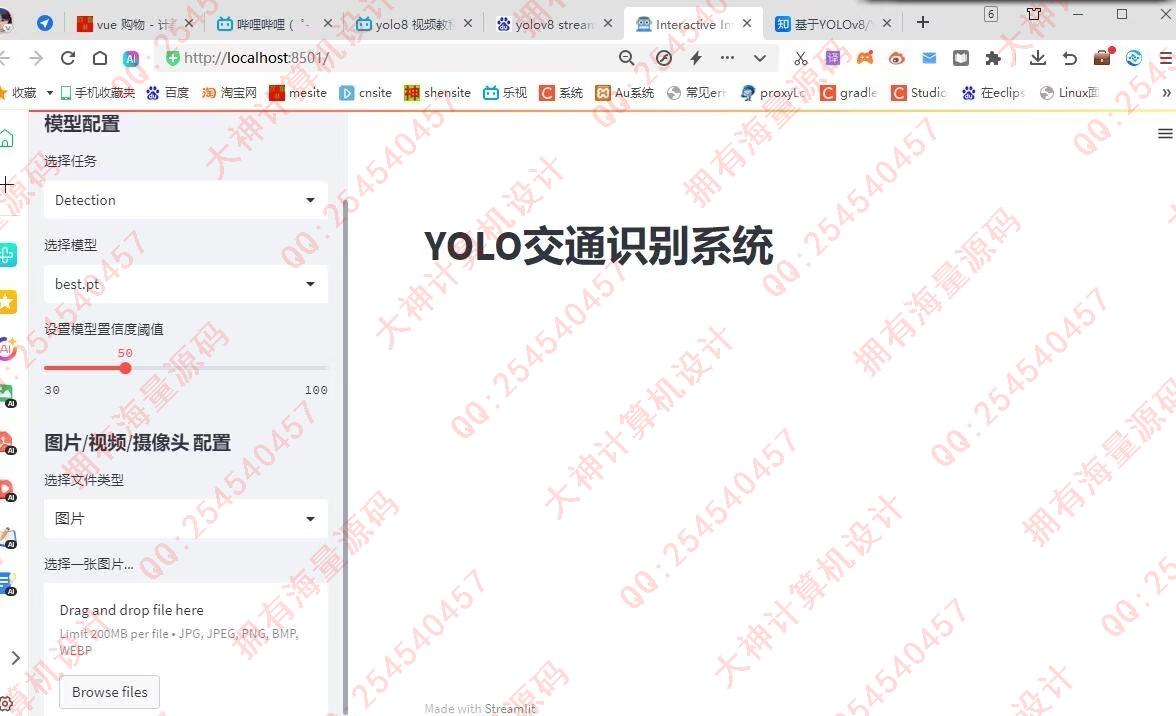Viewport: 1176px width, 716px height.
Task: Show more bookmarks with the double chevron
Action: tap(1166, 93)
